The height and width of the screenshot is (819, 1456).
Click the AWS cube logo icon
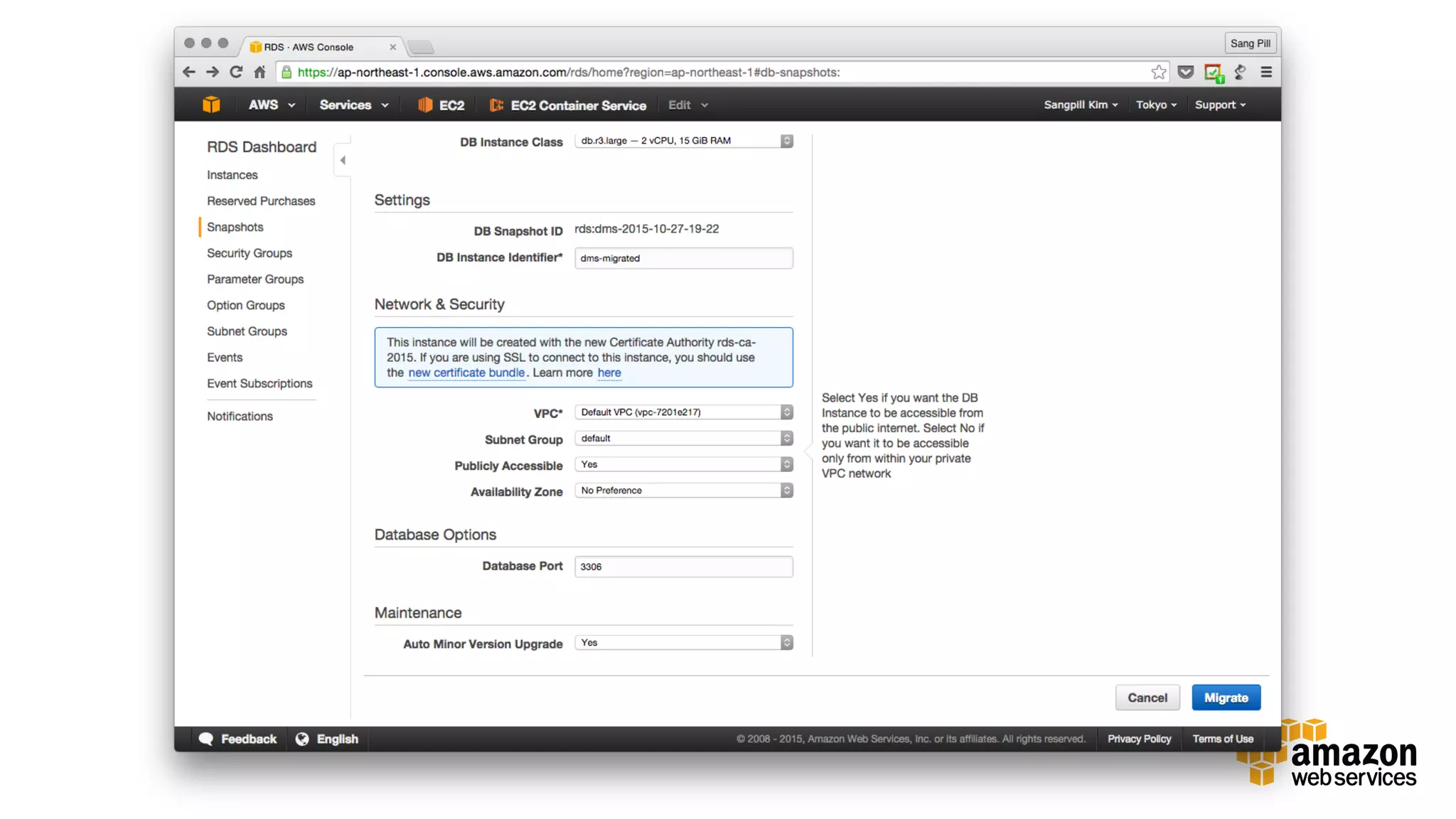point(211,105)
